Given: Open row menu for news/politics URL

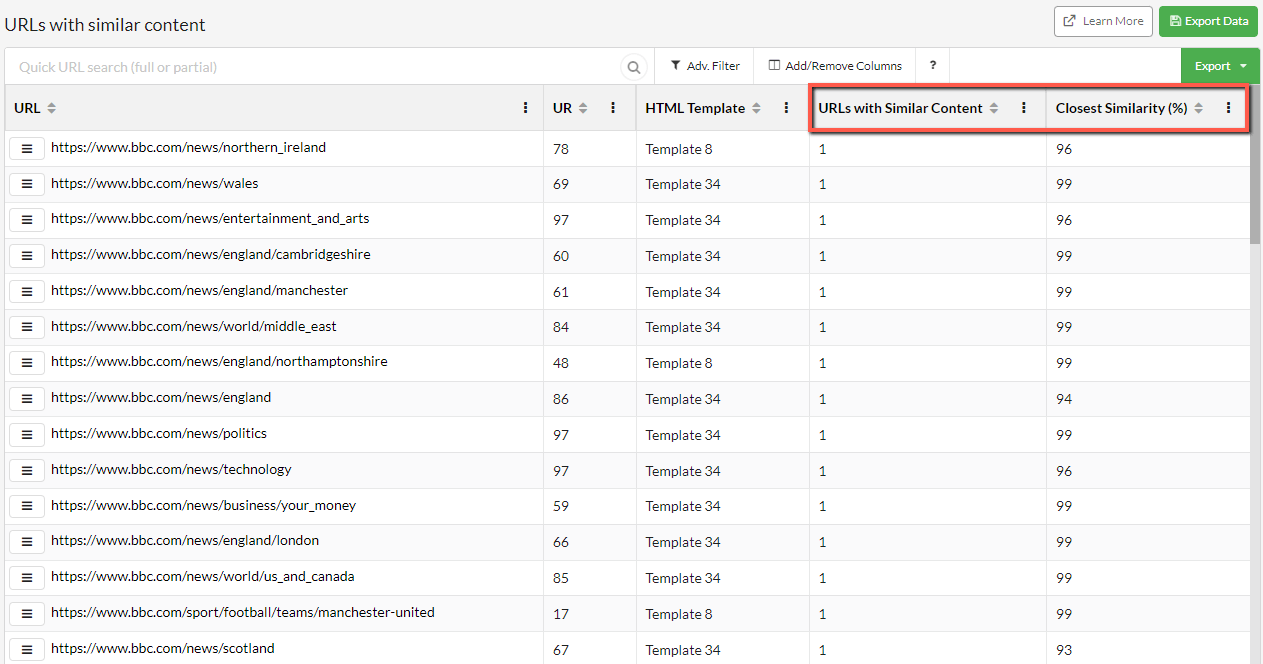Looking at the screenshot, I should tap(27, 434).
